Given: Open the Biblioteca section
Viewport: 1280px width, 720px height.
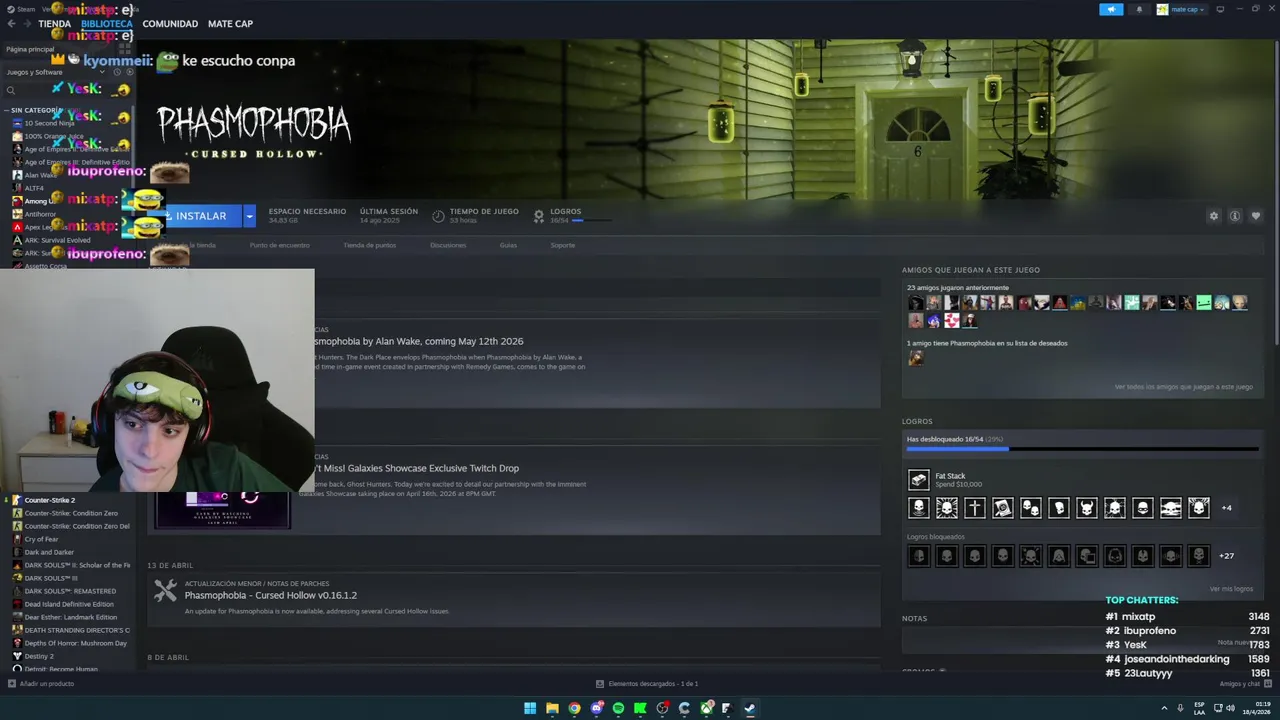Looking at the screenshot, I should coord(107,23).
